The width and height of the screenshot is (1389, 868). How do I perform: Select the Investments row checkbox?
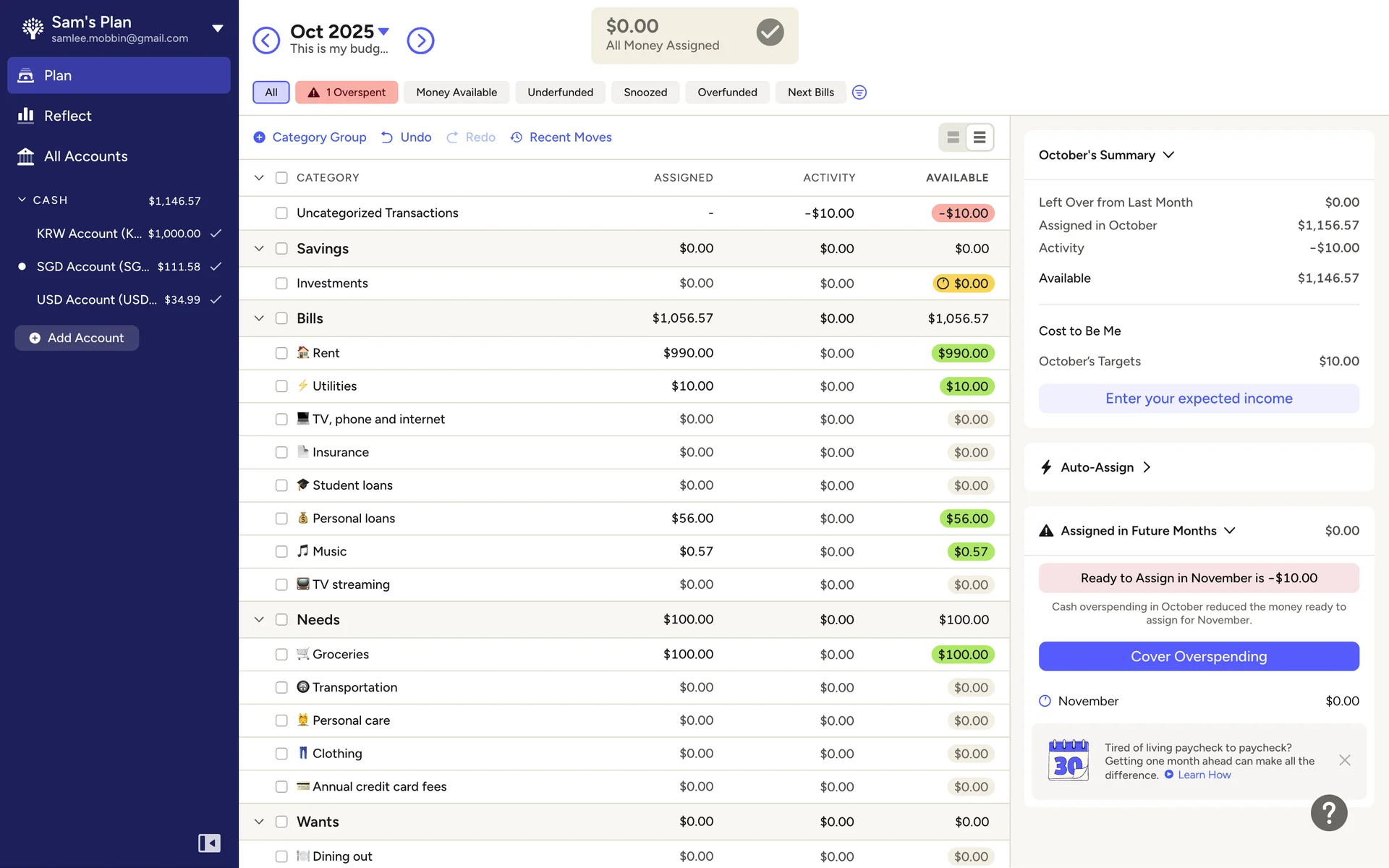click(x=281, y=284)
